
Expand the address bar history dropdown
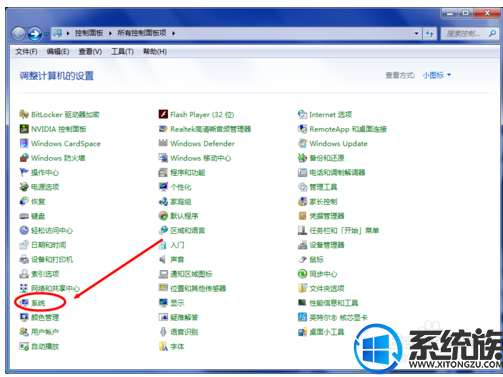(416, 33)
